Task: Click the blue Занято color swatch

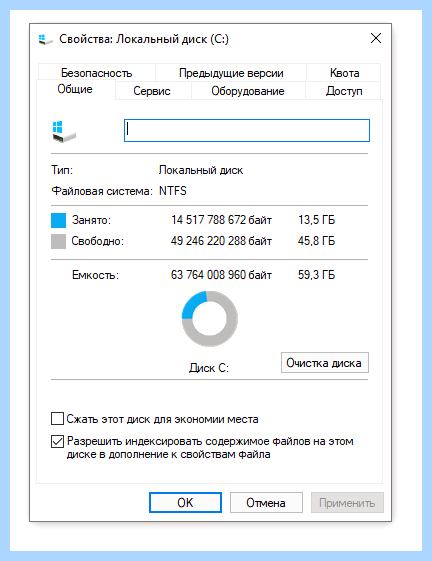Action: click(x=58, y=220)
